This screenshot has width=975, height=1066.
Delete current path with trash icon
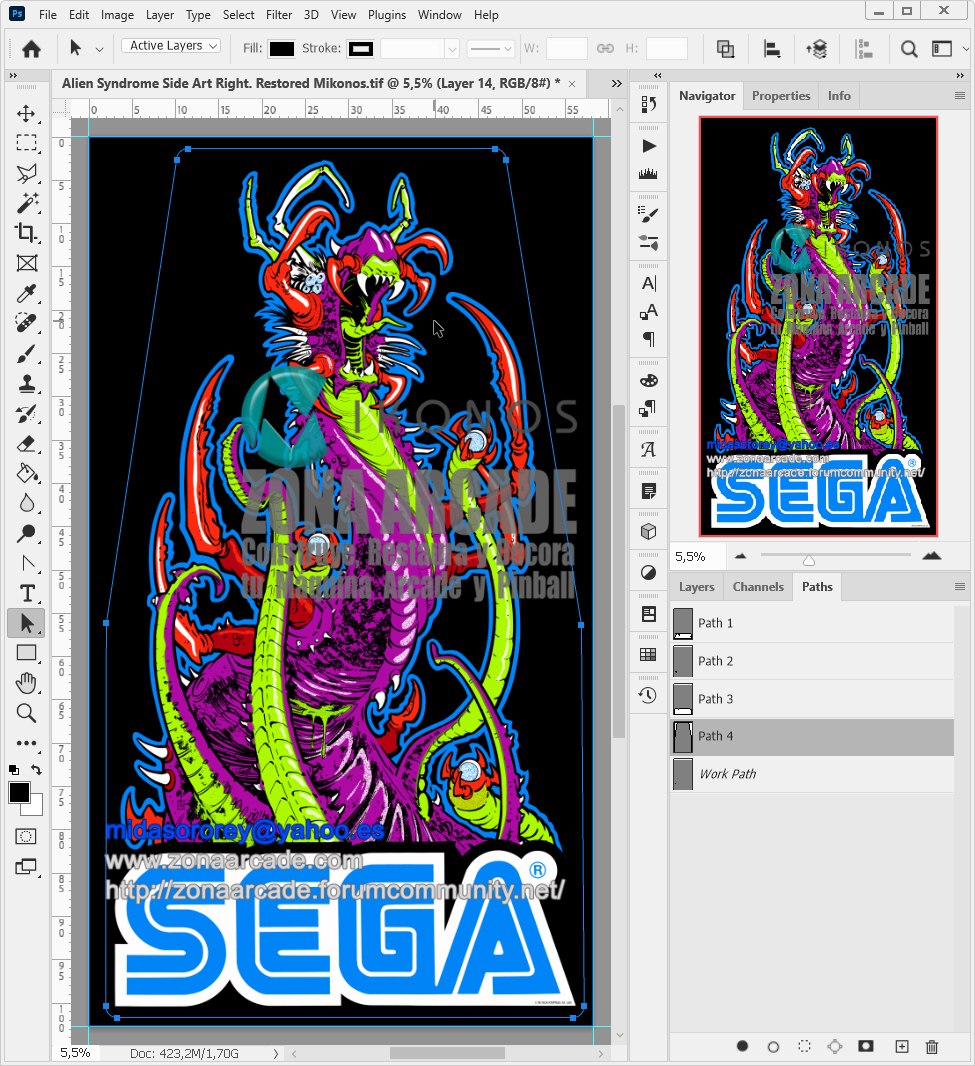(x=932, y=1046)
